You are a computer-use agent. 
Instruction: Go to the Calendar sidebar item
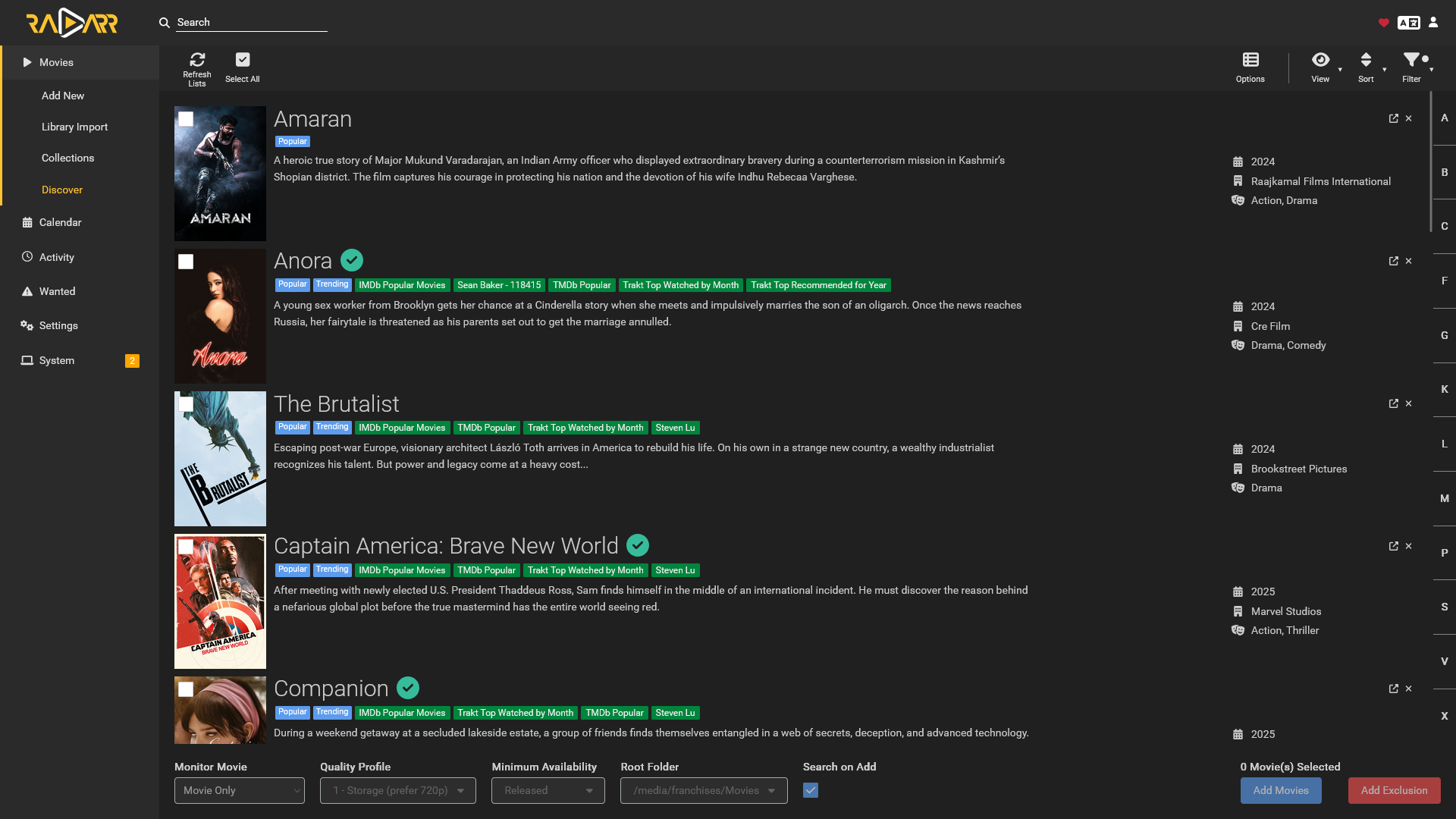point(61,222)
